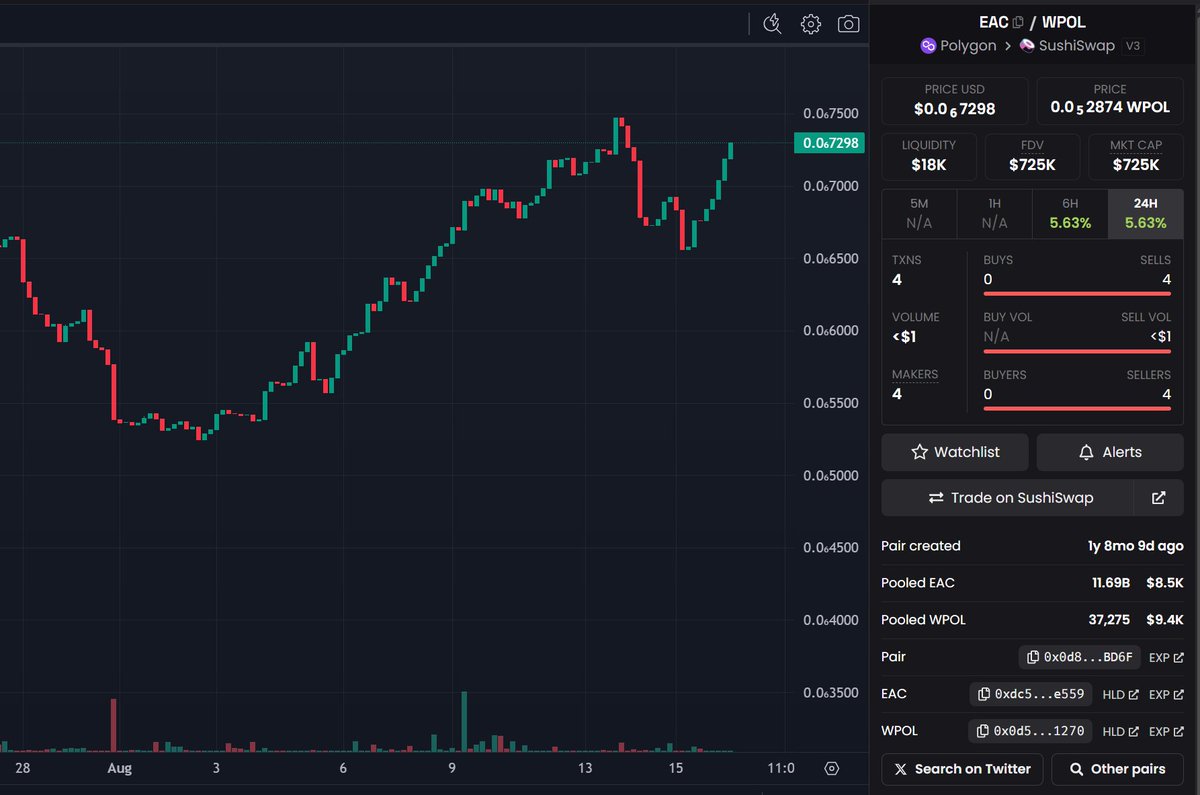Take a chart screenshot with the camera icon
Image resolution: width=1200 pixels, height=795 pixels.
click(x=848, y=24)
